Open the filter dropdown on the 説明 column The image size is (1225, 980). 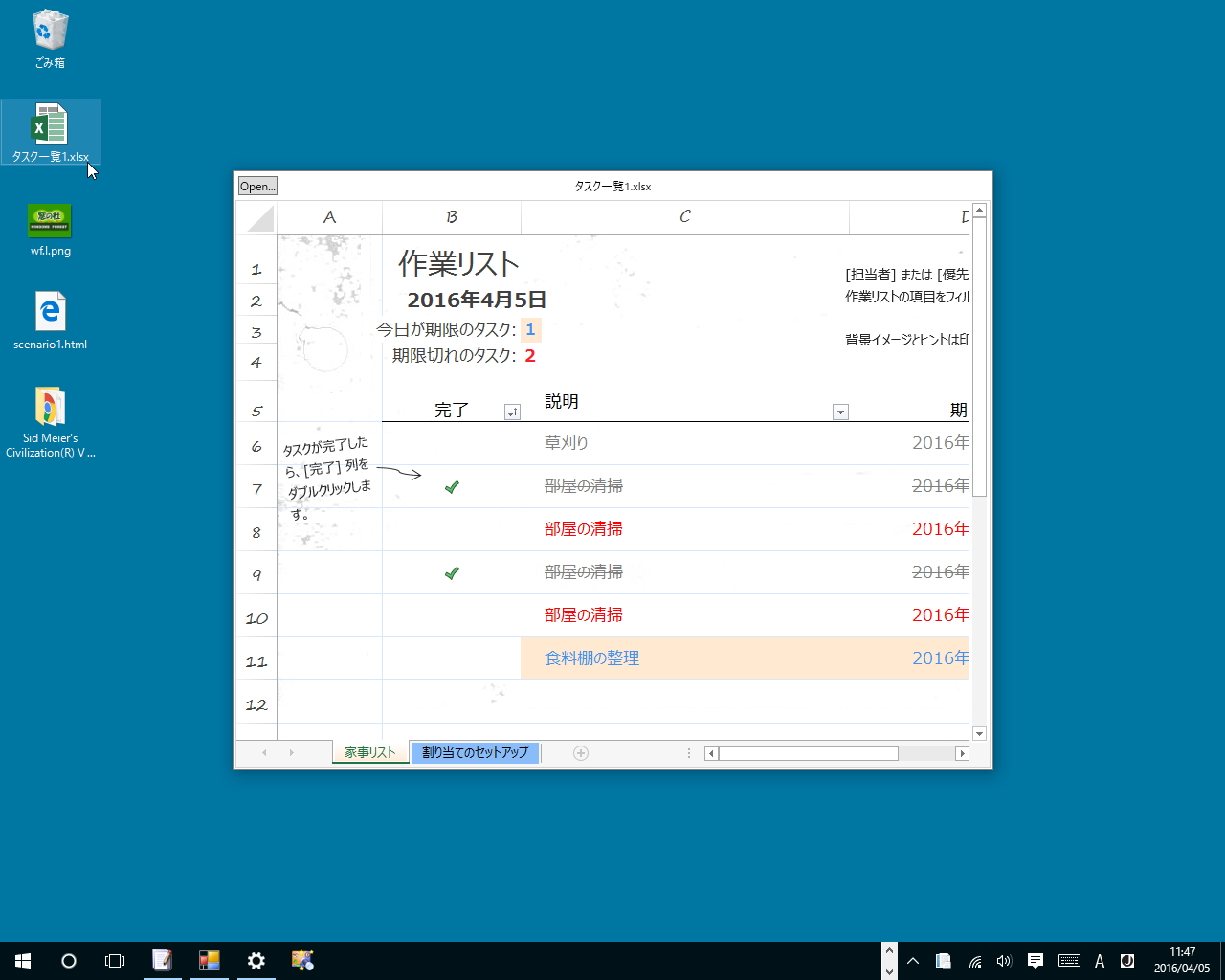coord(840,412)
